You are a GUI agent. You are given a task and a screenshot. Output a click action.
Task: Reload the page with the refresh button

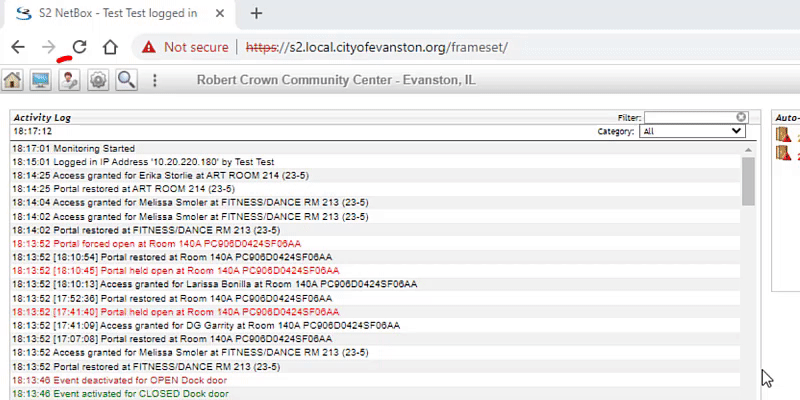click(79, 47)
